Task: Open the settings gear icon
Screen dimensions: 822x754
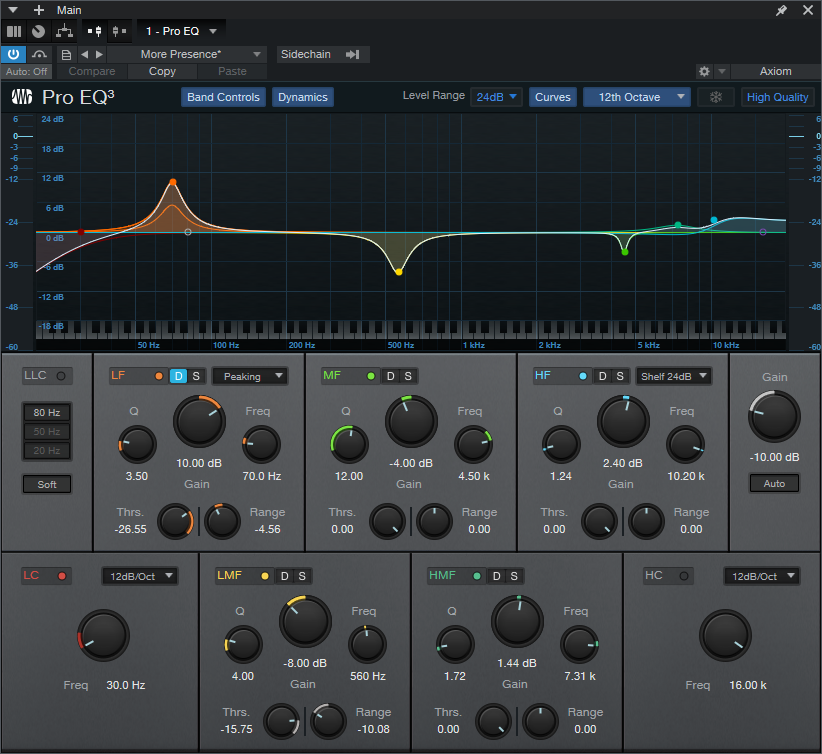Action: [705, 71]
